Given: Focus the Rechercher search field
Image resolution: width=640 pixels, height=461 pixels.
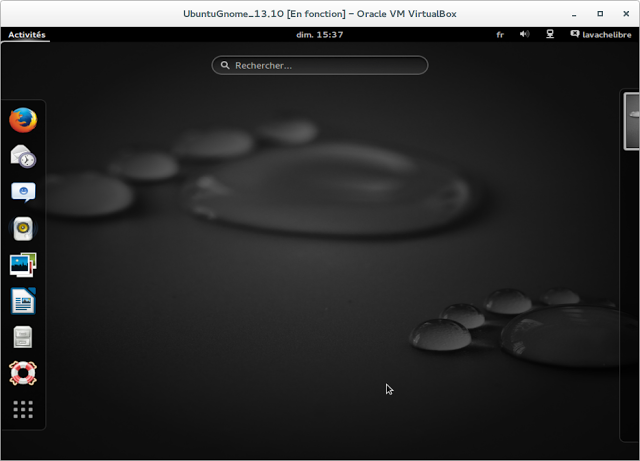Looking at the screenshot, I should tap(320, 65).
